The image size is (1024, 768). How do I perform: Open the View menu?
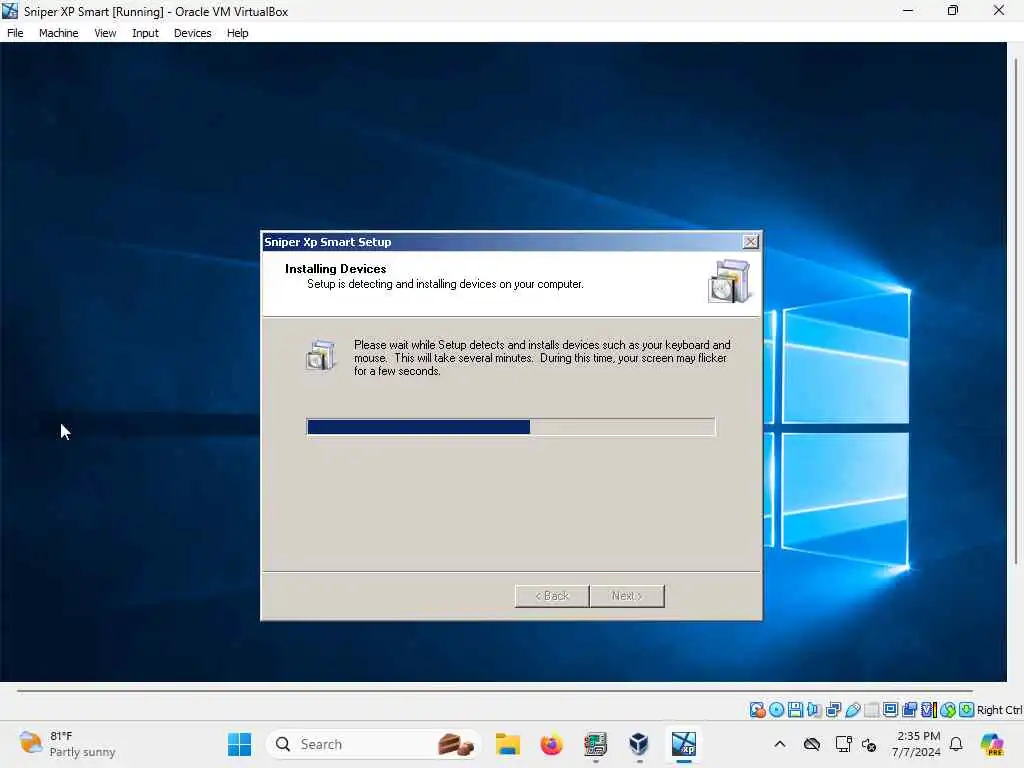tap(105, 33)
